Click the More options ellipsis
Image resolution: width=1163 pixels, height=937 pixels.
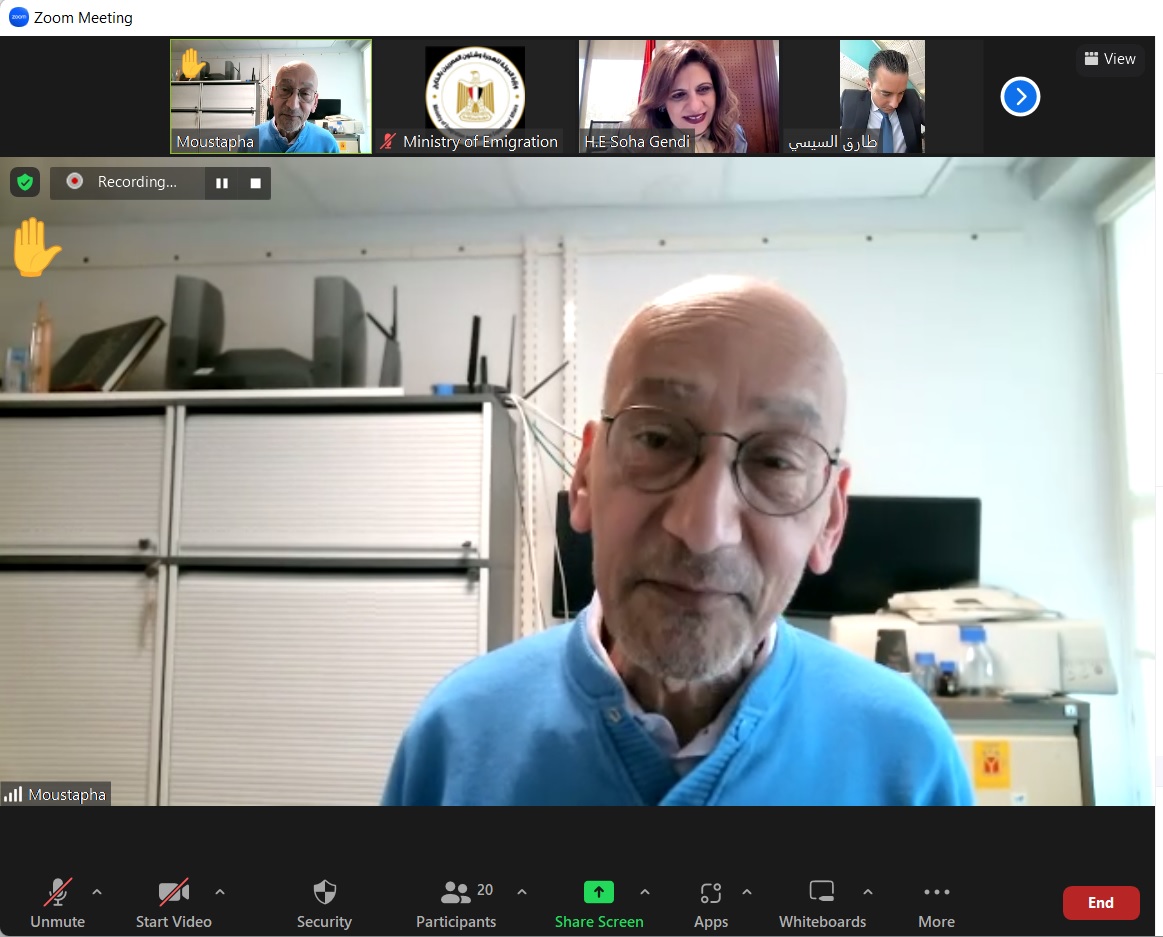pyautogui.click(x=936, y=892)
